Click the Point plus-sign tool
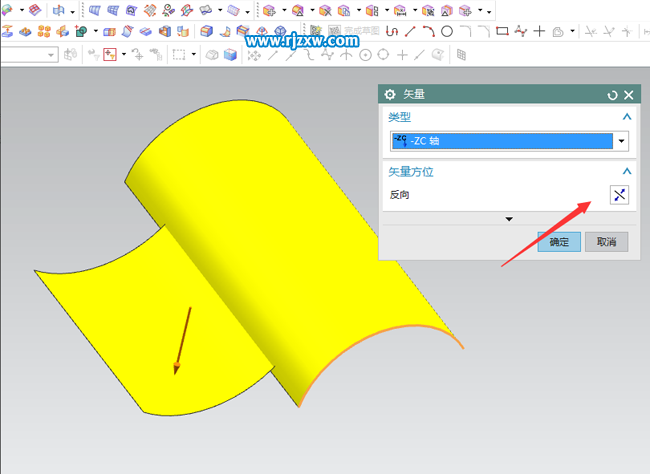Image resolution: width=650 pixels, height=474 pixels. [540, 31]
